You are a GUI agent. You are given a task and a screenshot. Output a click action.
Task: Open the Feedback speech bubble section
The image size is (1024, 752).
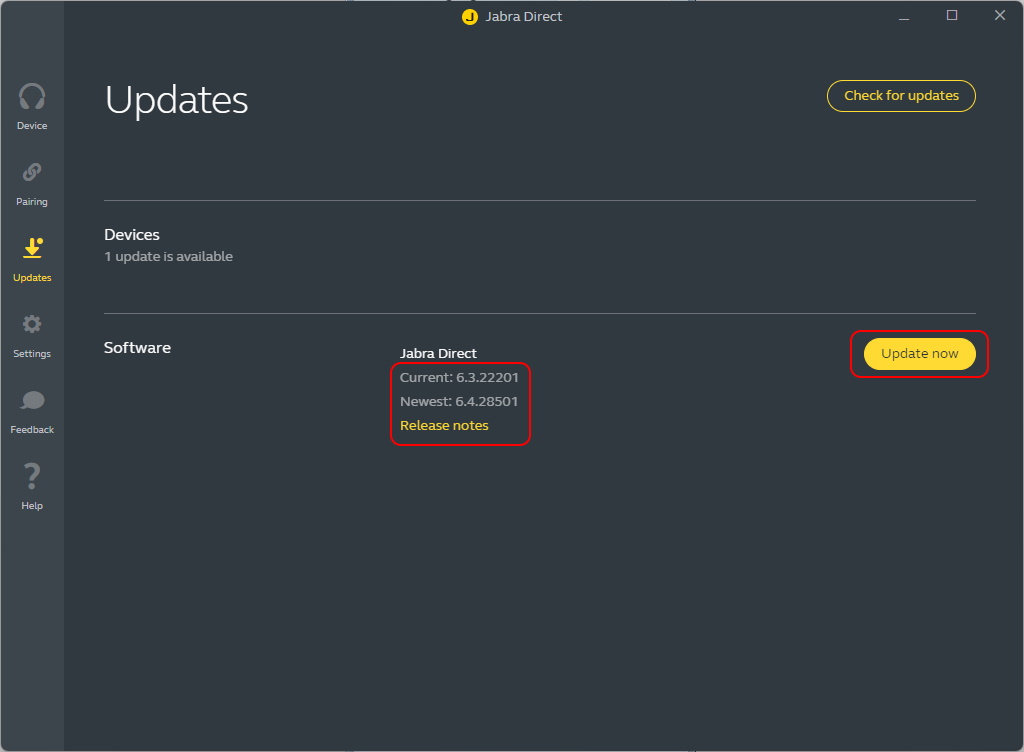(32, 412)
